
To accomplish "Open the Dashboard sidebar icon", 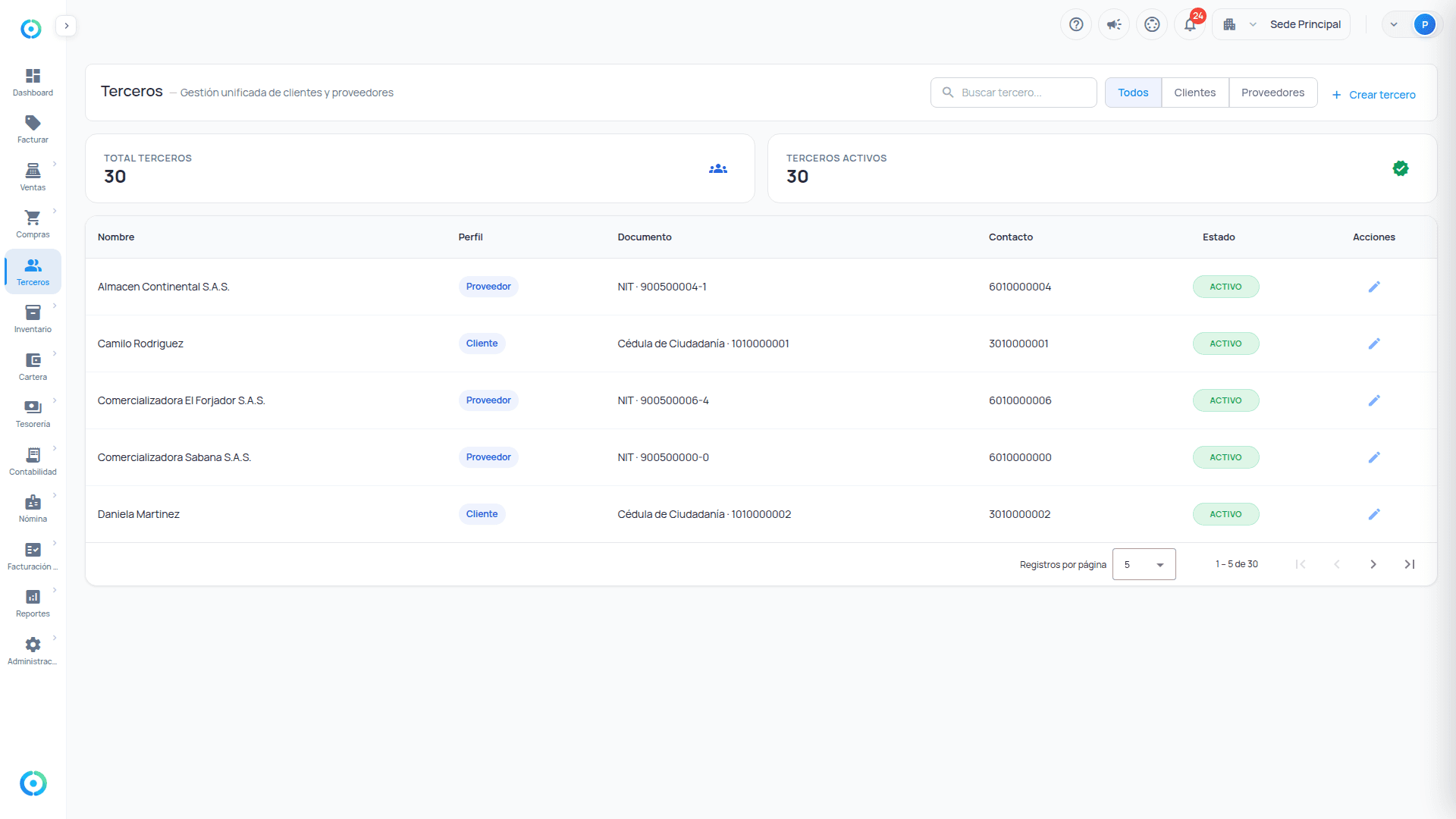I will click(x=33, y=76).
